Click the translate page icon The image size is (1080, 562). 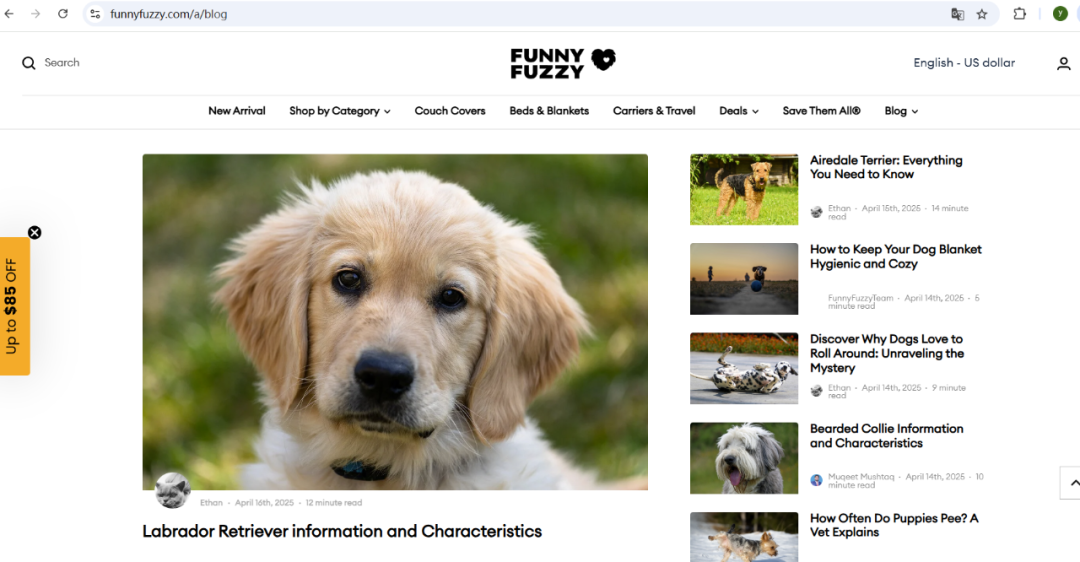point(957,14)
